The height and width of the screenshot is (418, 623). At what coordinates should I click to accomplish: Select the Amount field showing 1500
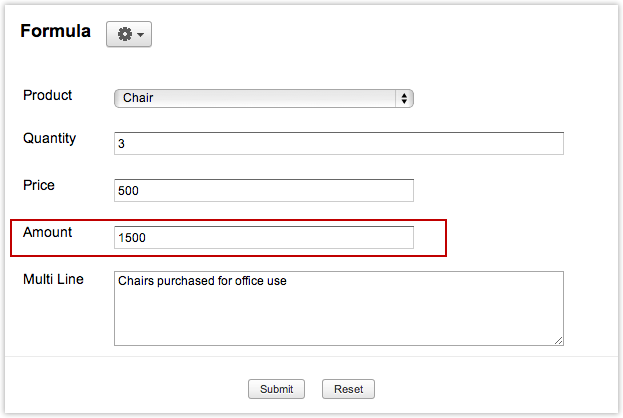263,237
